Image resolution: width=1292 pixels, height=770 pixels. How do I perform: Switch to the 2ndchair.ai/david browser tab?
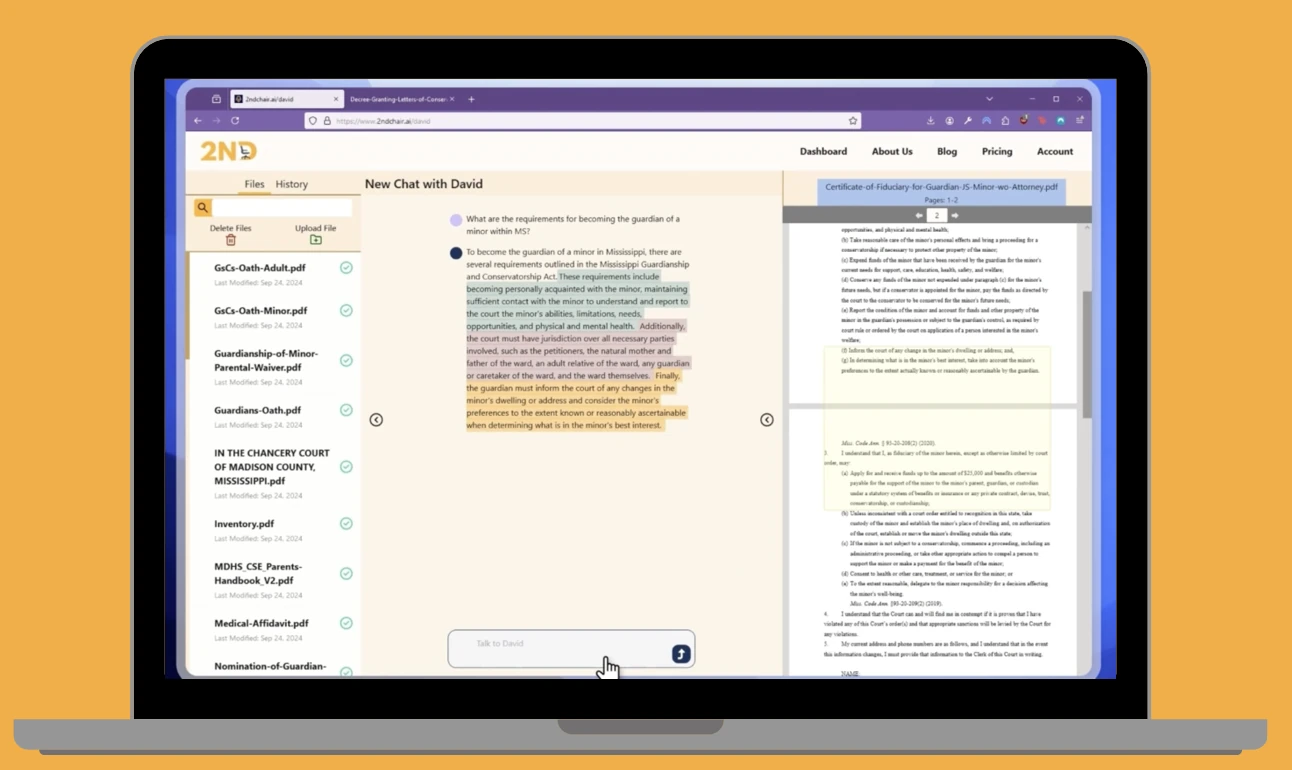[x=287, y=99]
